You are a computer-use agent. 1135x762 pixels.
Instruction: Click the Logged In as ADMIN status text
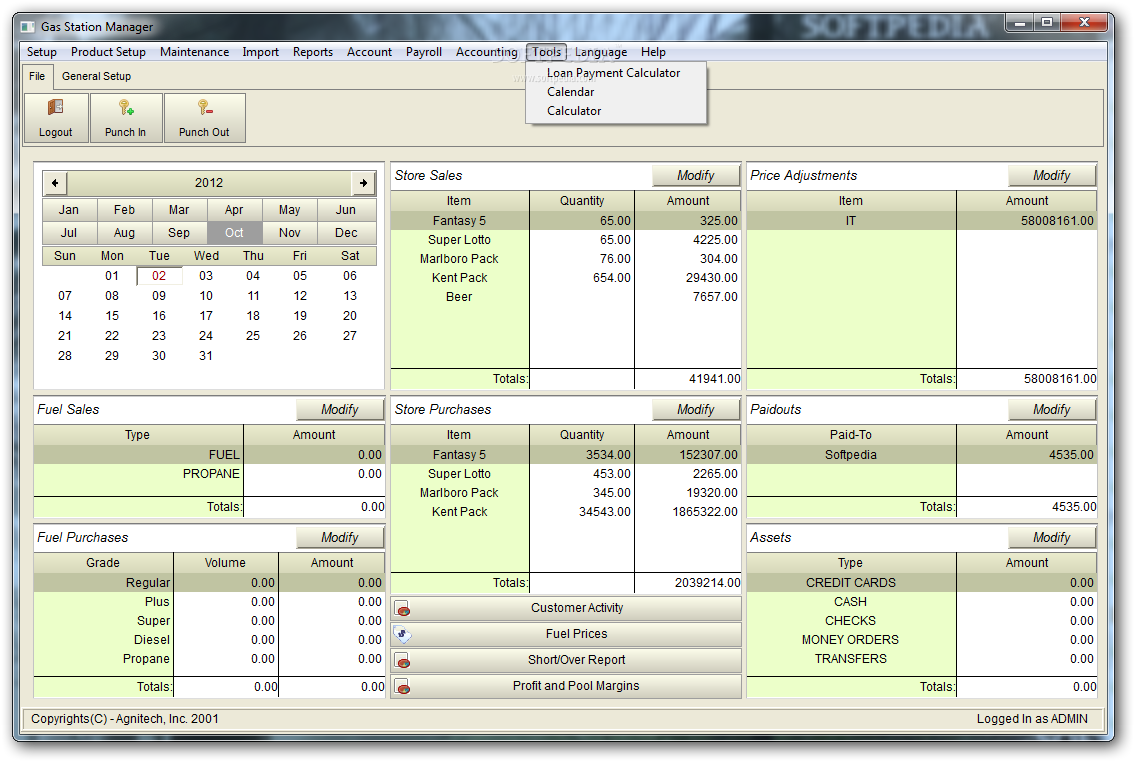[x=1031, y=719]
